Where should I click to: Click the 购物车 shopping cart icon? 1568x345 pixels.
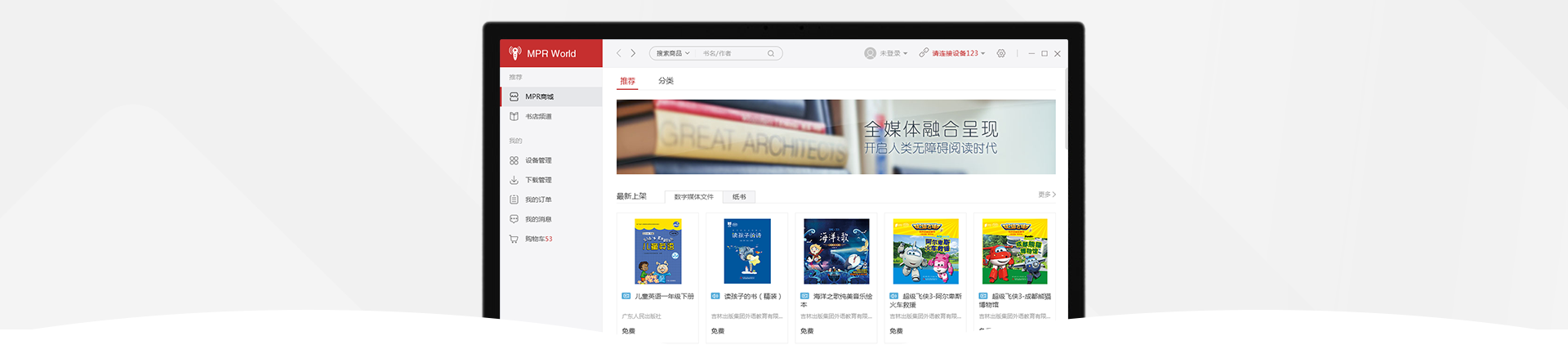[514, 239]
